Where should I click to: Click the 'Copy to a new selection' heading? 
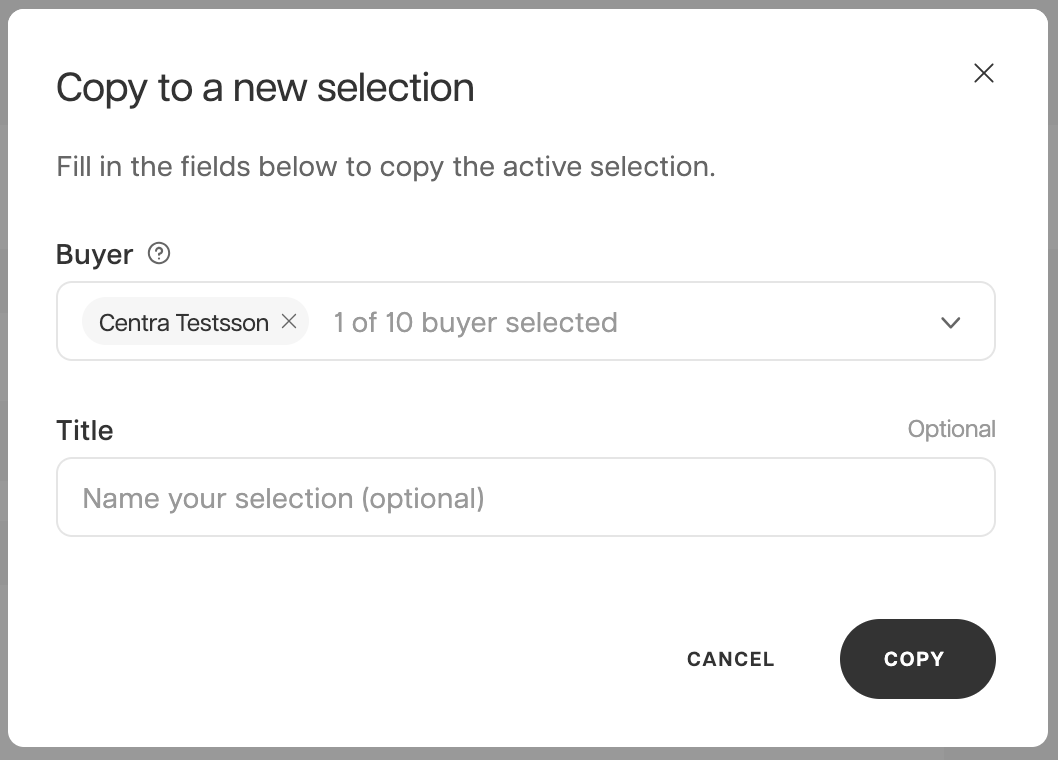tap(265, 88)
